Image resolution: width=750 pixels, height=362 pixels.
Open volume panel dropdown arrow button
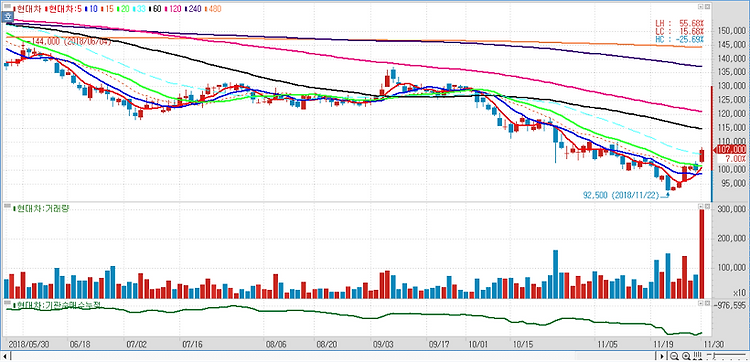pyautogui.click(x=701, y=206)
